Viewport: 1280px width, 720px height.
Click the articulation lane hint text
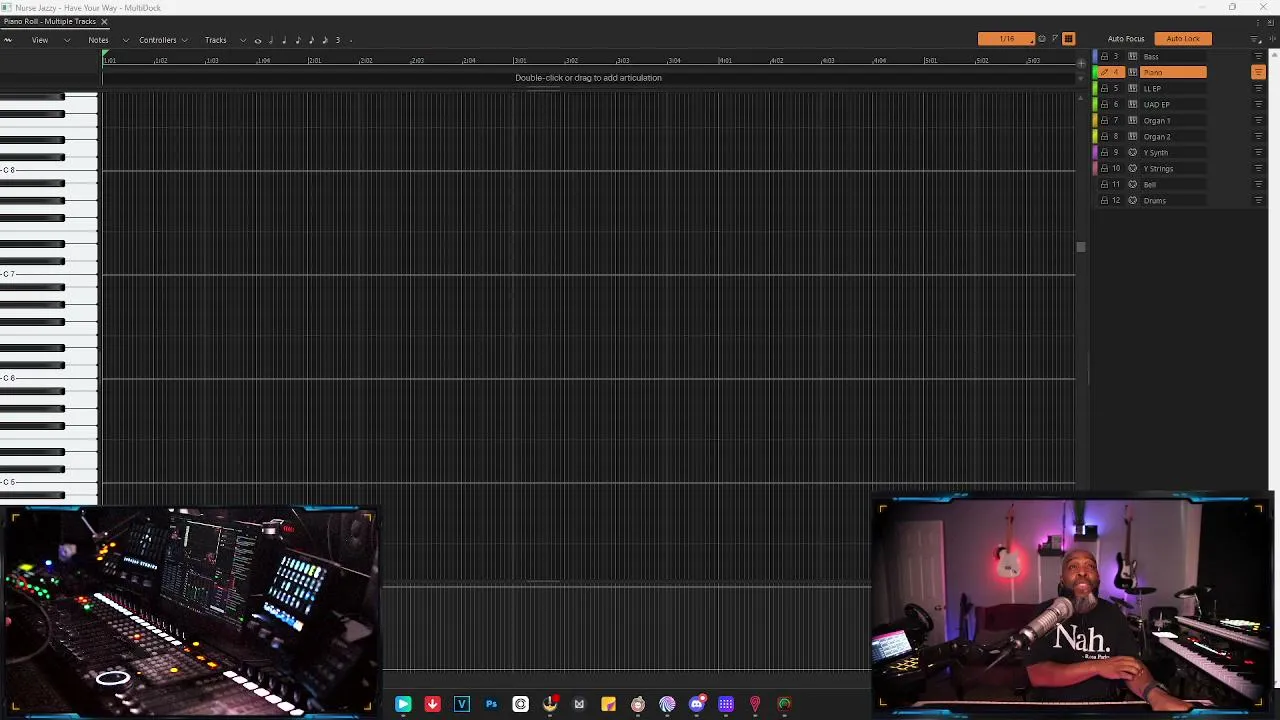(588, 78)
